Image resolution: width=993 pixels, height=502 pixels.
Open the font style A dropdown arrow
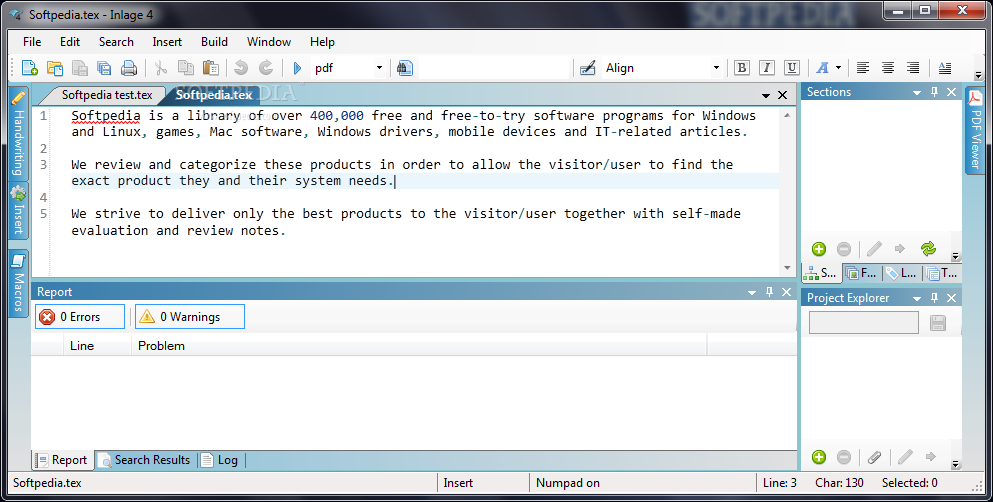click(838, 68)
